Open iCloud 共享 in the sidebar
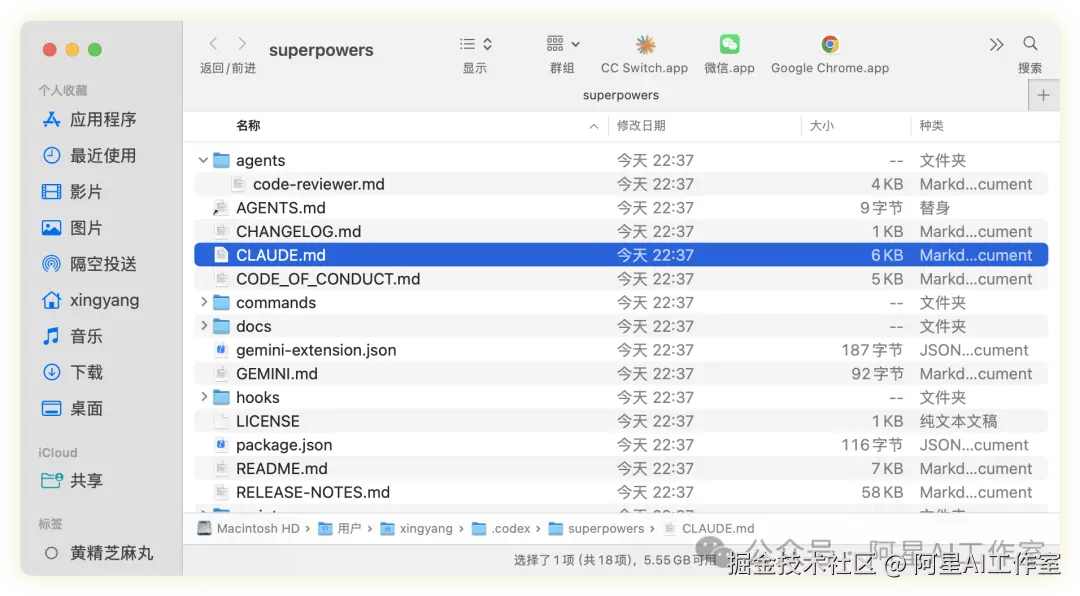This screenshot has height=596, width=1080. (x=72, y=480)
